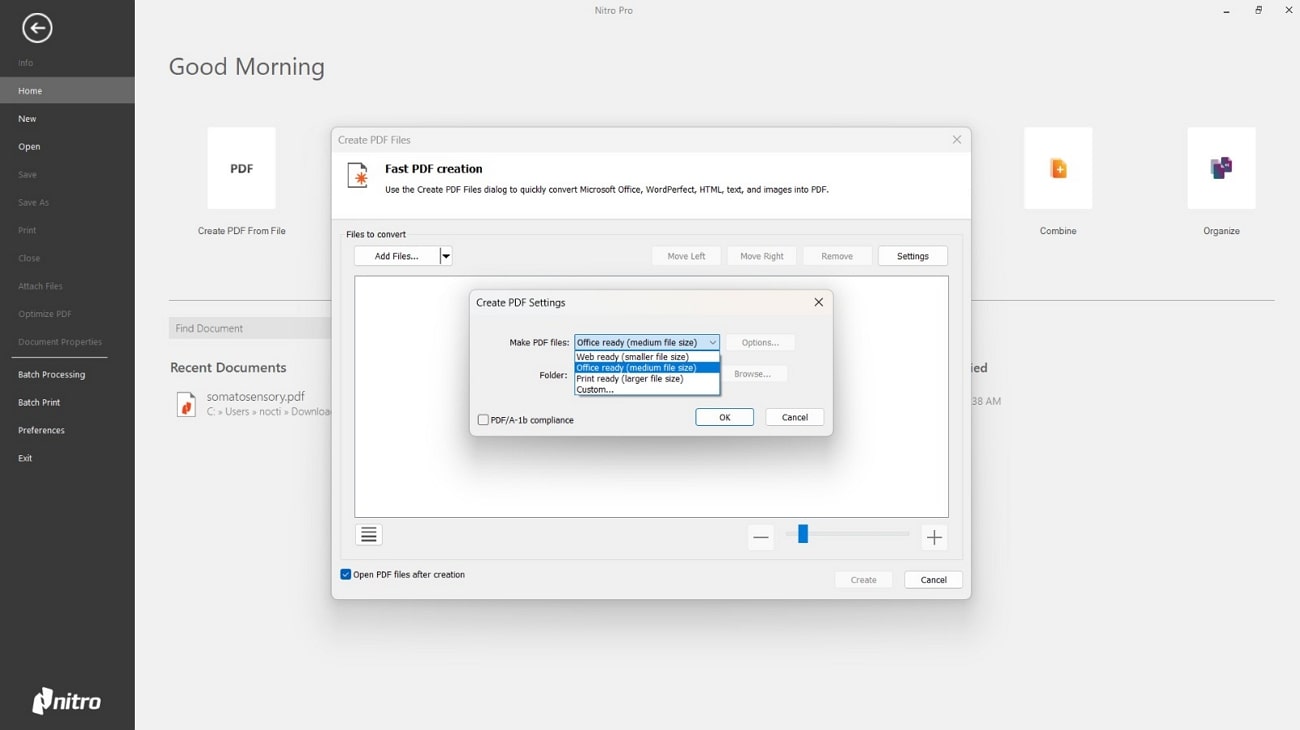This screenshot has width=1300, height=730.
Task: Select Web ready (smaller file size)
Action: coord(647,357)
